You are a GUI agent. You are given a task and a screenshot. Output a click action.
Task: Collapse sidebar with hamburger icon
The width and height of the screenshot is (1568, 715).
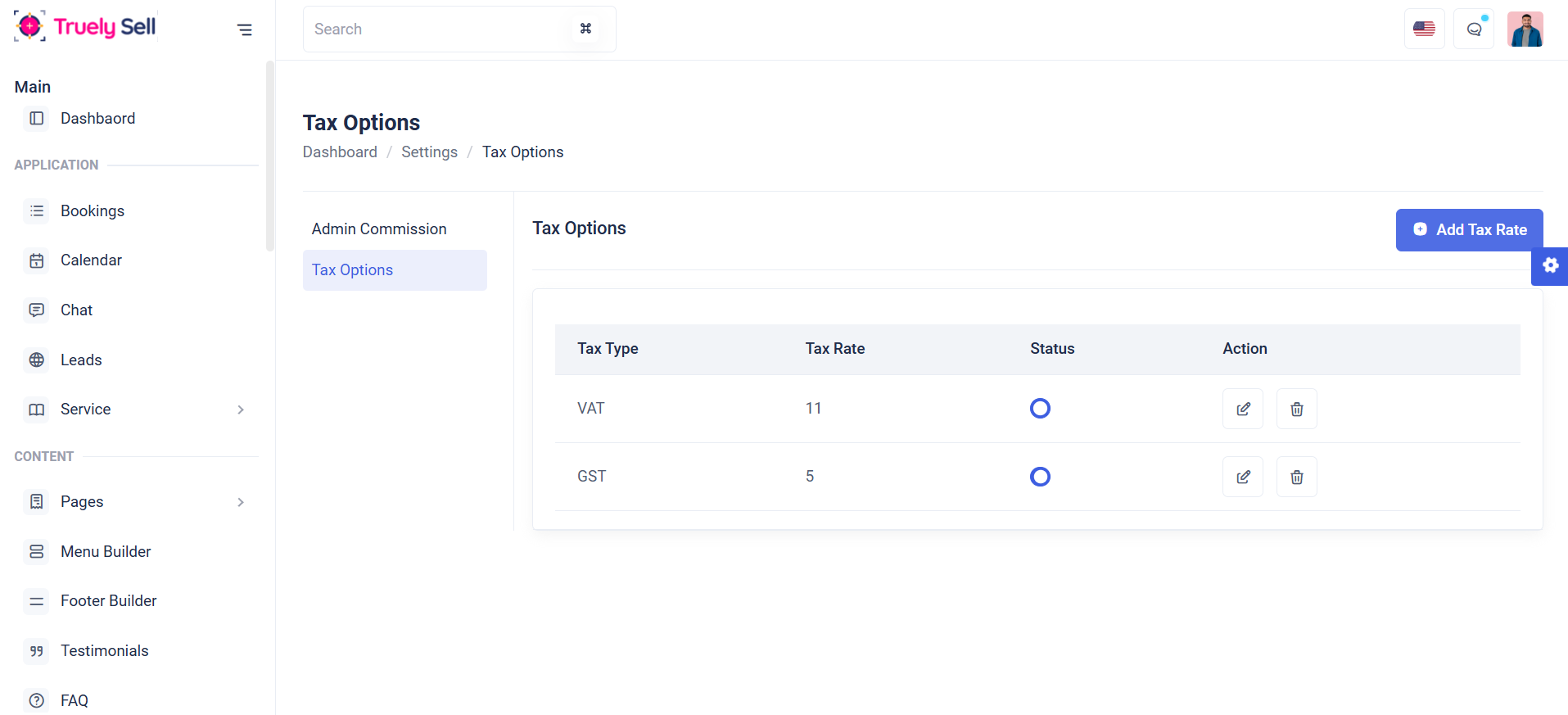coord(244,30)
